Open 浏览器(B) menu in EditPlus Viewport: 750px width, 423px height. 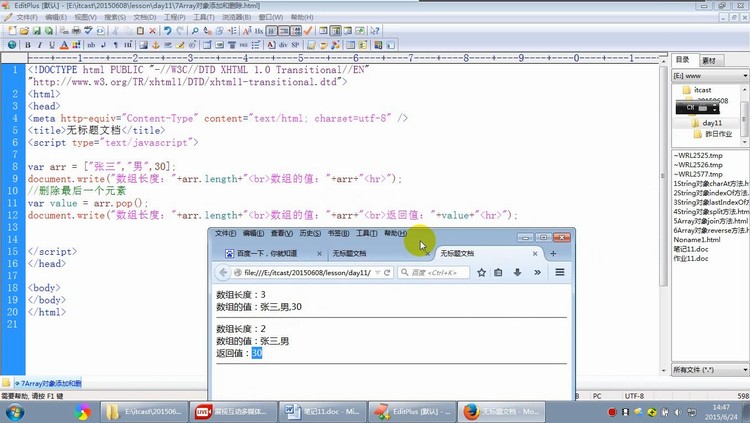tap(237, 17)
